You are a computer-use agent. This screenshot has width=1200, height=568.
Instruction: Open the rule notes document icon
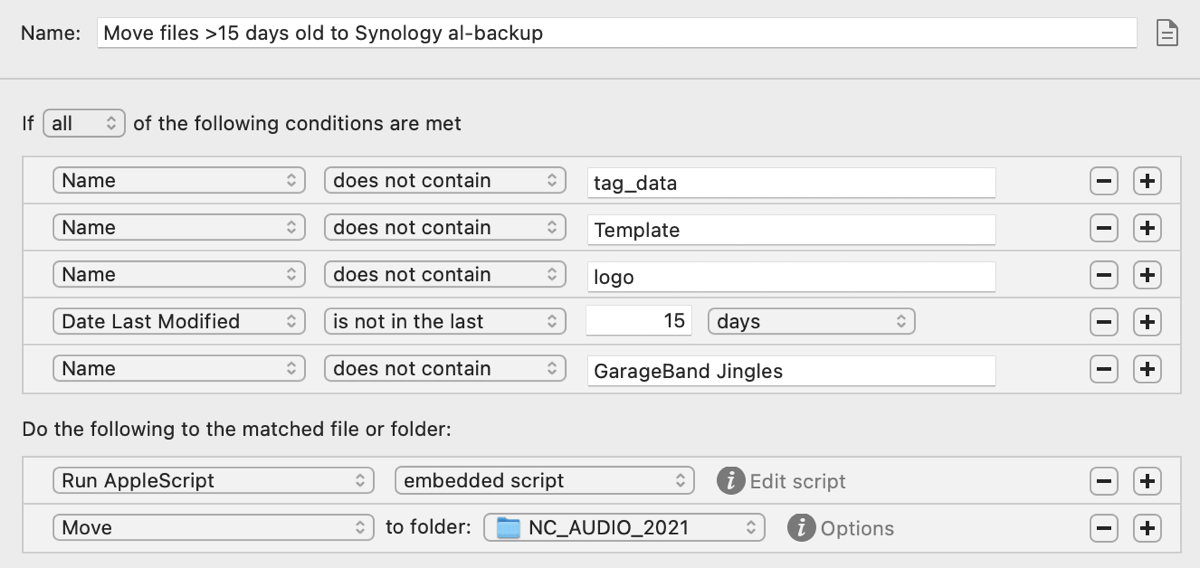click(1166, 33)
